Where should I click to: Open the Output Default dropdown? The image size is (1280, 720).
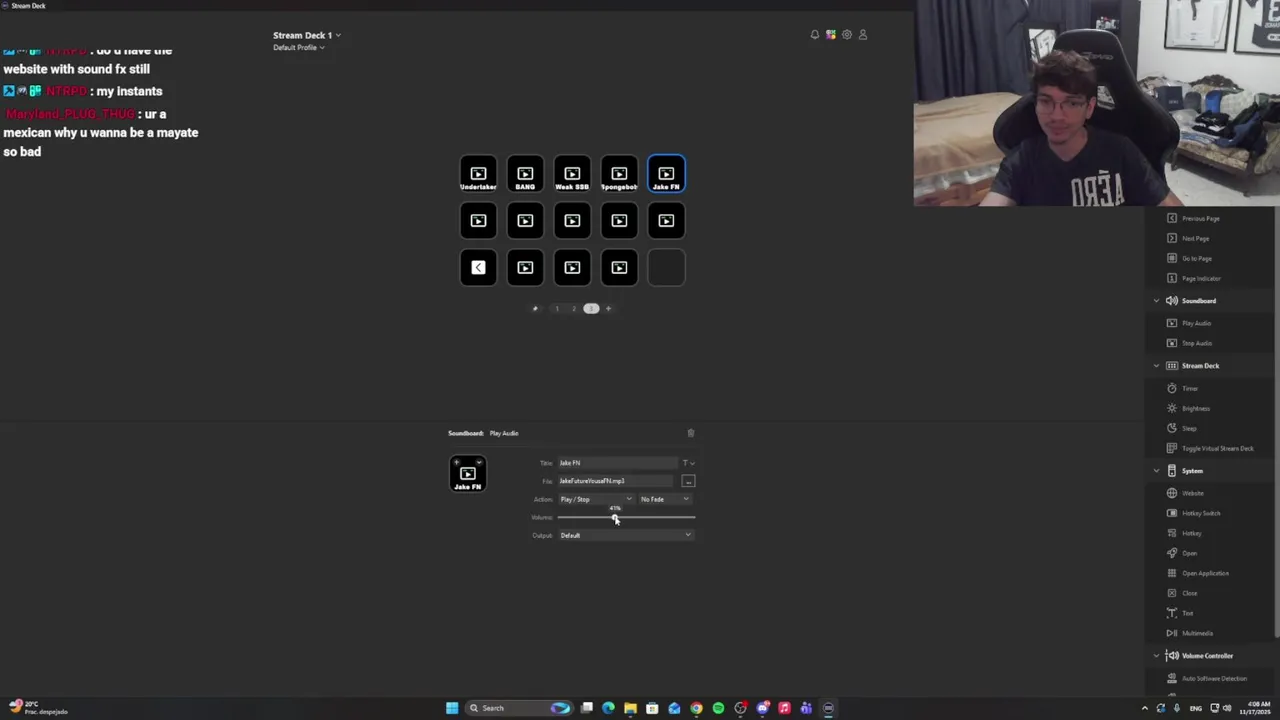(x=625, y=535)
